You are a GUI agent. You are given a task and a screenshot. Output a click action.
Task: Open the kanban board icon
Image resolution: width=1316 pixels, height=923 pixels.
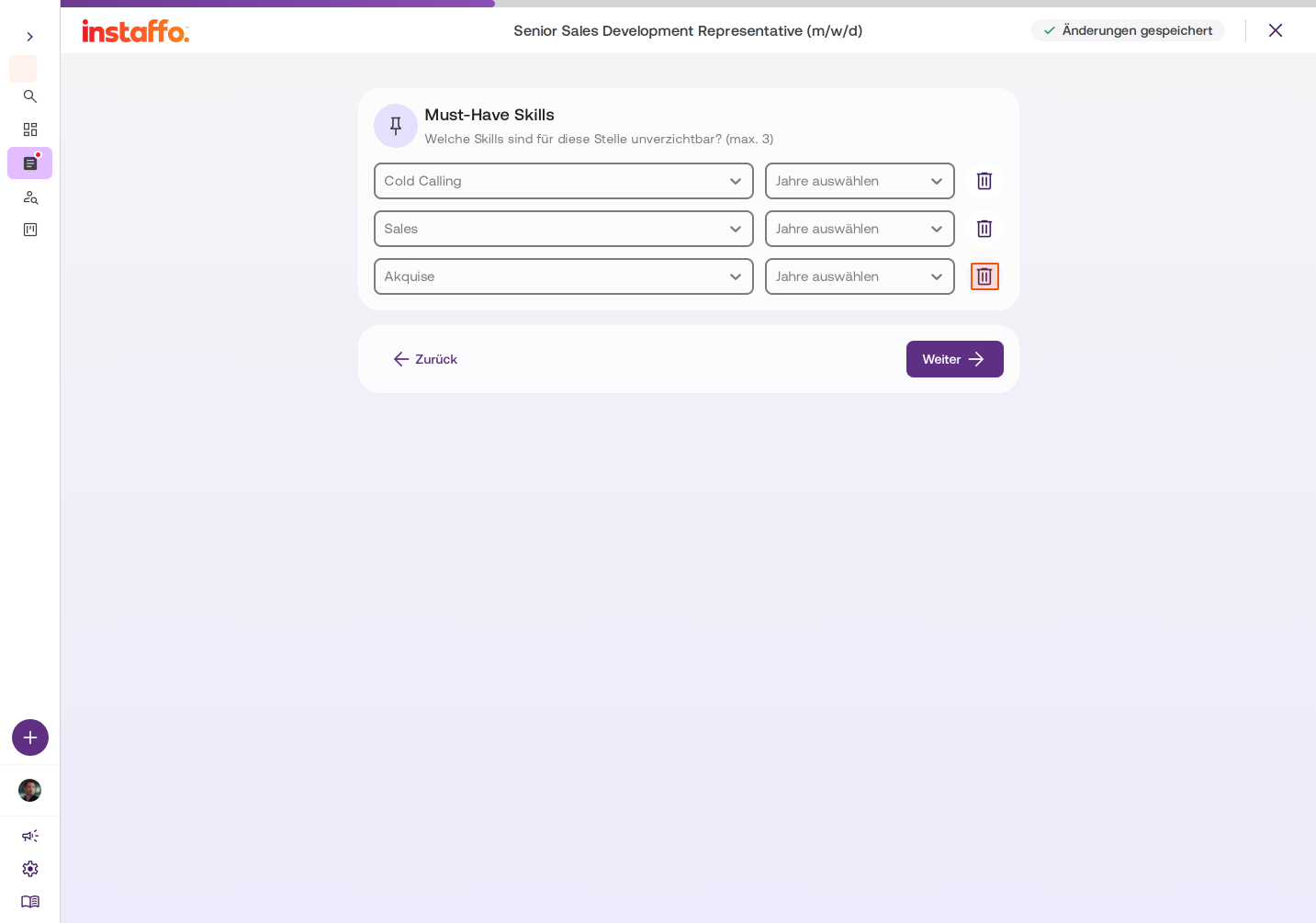[30, 230]
